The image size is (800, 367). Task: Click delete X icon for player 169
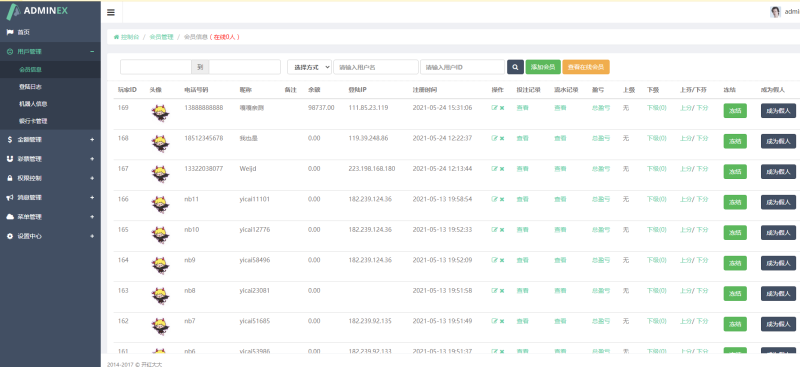pos(502,108)
